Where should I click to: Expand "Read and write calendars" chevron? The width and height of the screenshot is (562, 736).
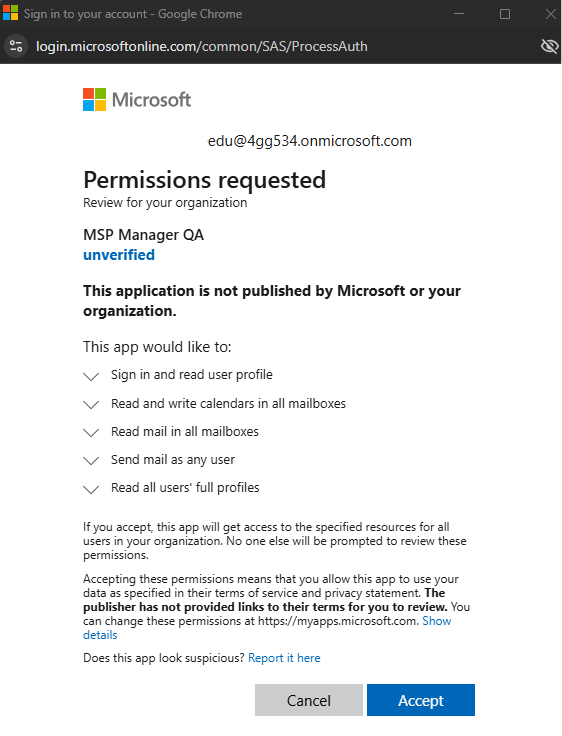[91, 405]
